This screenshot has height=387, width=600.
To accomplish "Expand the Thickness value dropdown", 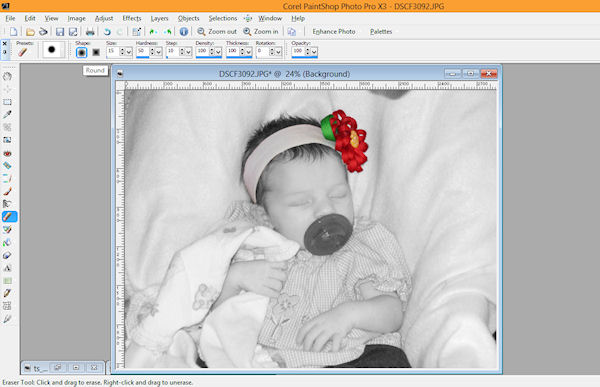I will tap(249, 52).
